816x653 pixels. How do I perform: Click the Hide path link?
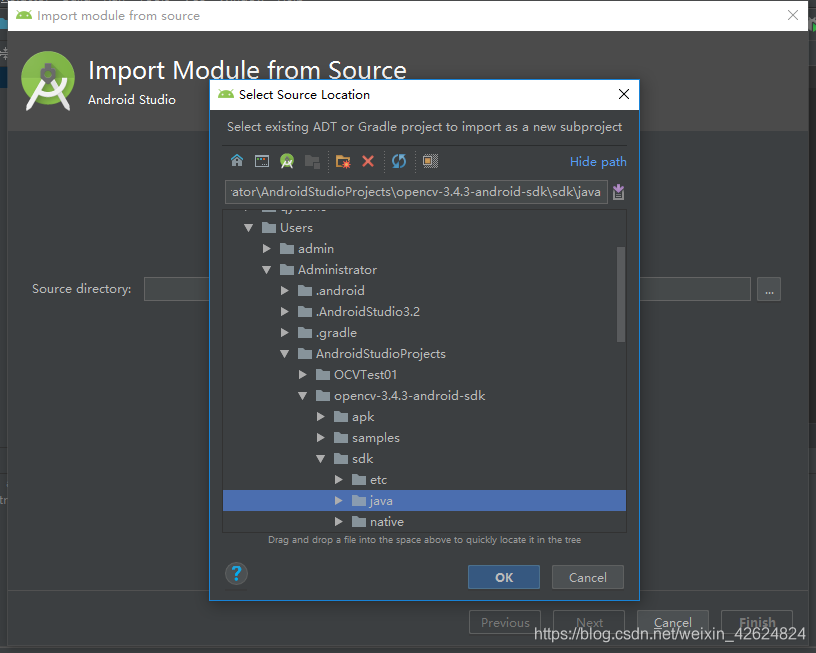[x=598, y=162]
